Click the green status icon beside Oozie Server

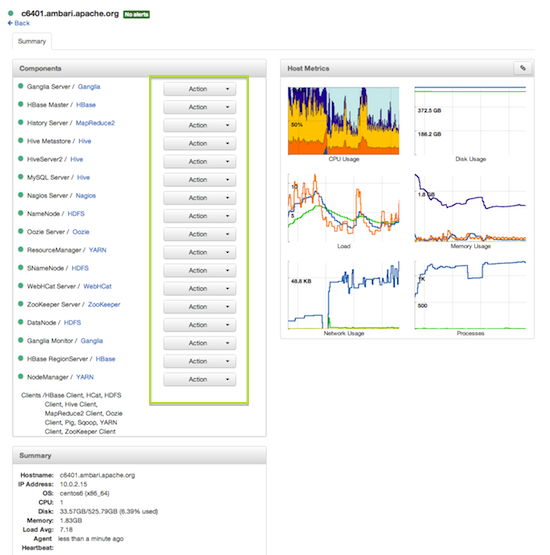pyautogui.click(x=21, y=231)
